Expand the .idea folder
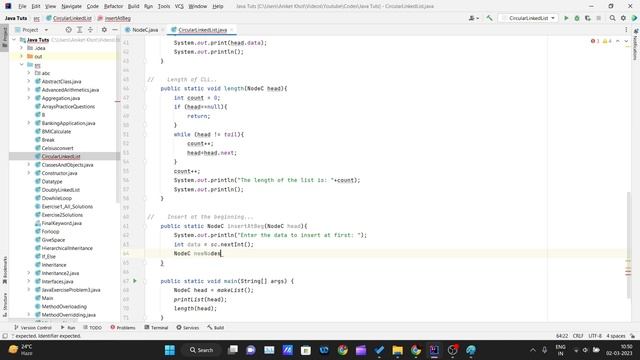 pyautogui.click(x=22, y=48)
